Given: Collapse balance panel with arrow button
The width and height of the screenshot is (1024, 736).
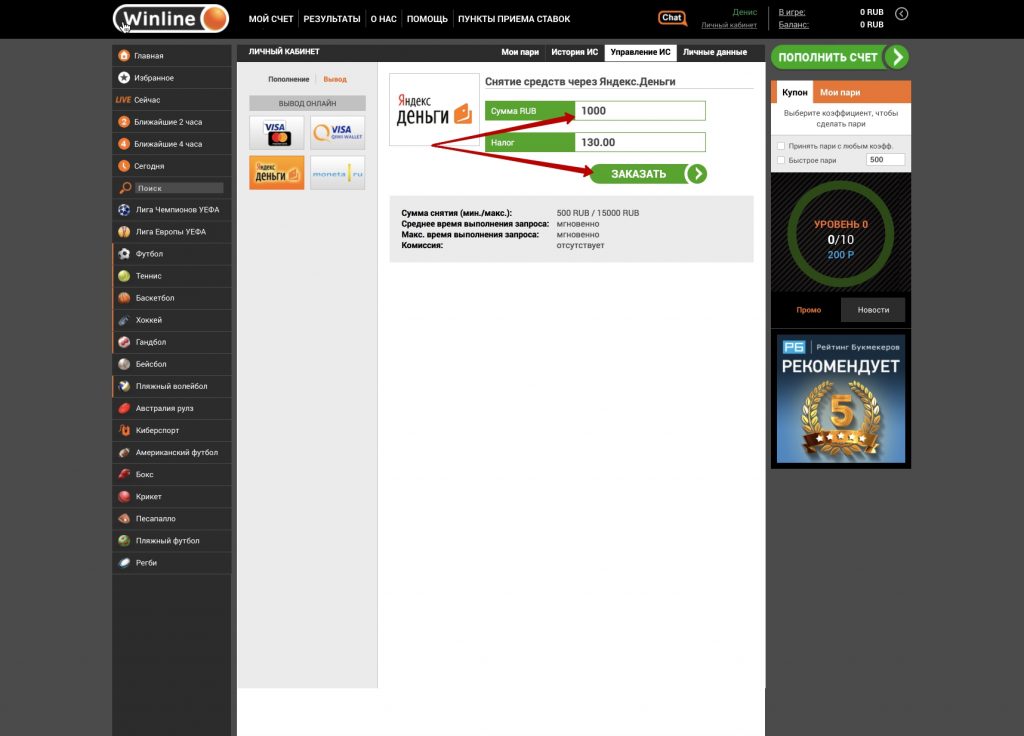Looking at the screenshot, I should (901, 14).
